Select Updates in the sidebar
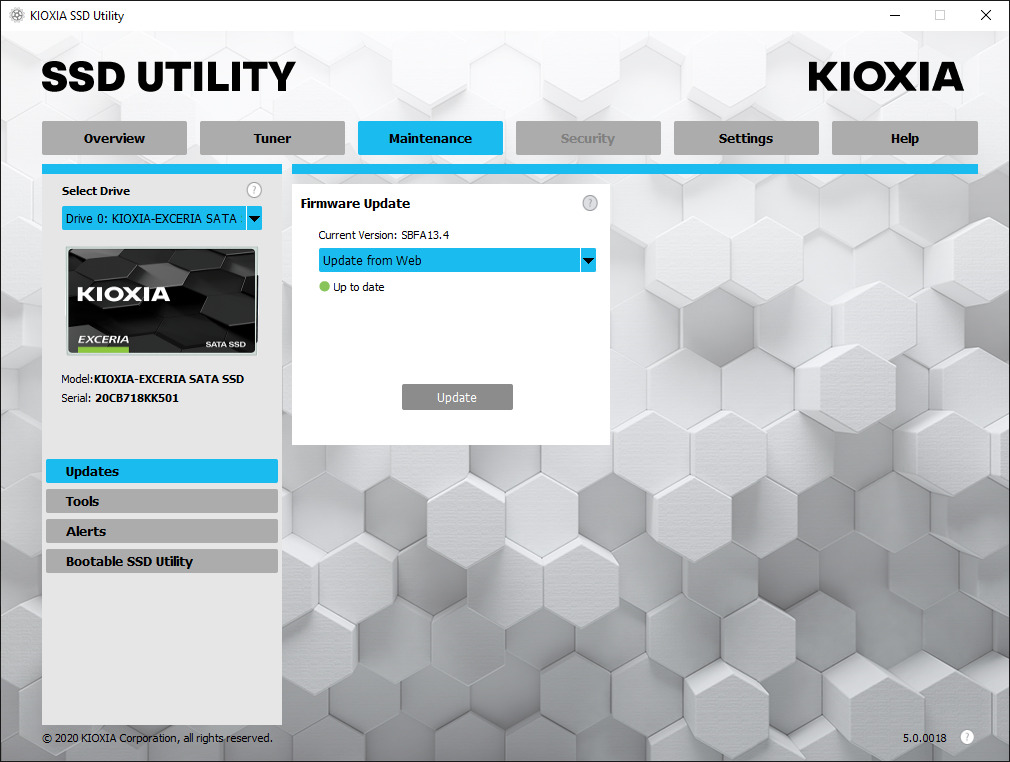Image resolution: width=1010 pixels, height=762 pixels. (161, 471)
